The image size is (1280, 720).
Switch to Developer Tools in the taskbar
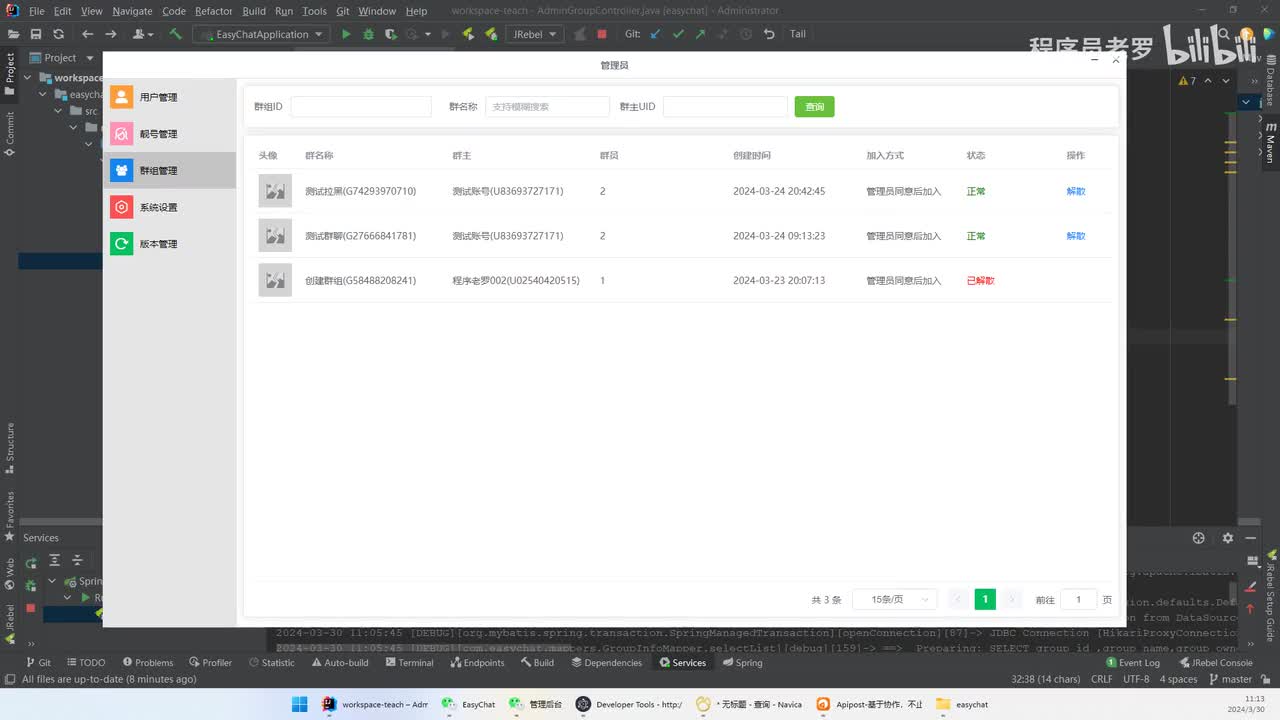click(629, 704)
